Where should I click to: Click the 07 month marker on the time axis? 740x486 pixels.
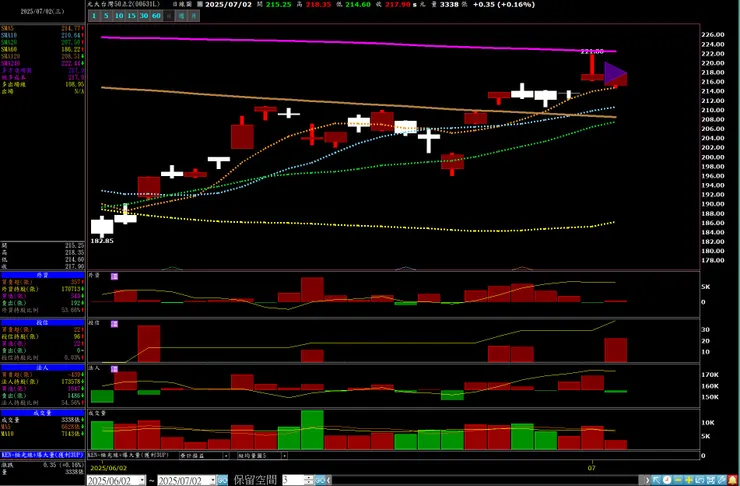click(592, 468)
